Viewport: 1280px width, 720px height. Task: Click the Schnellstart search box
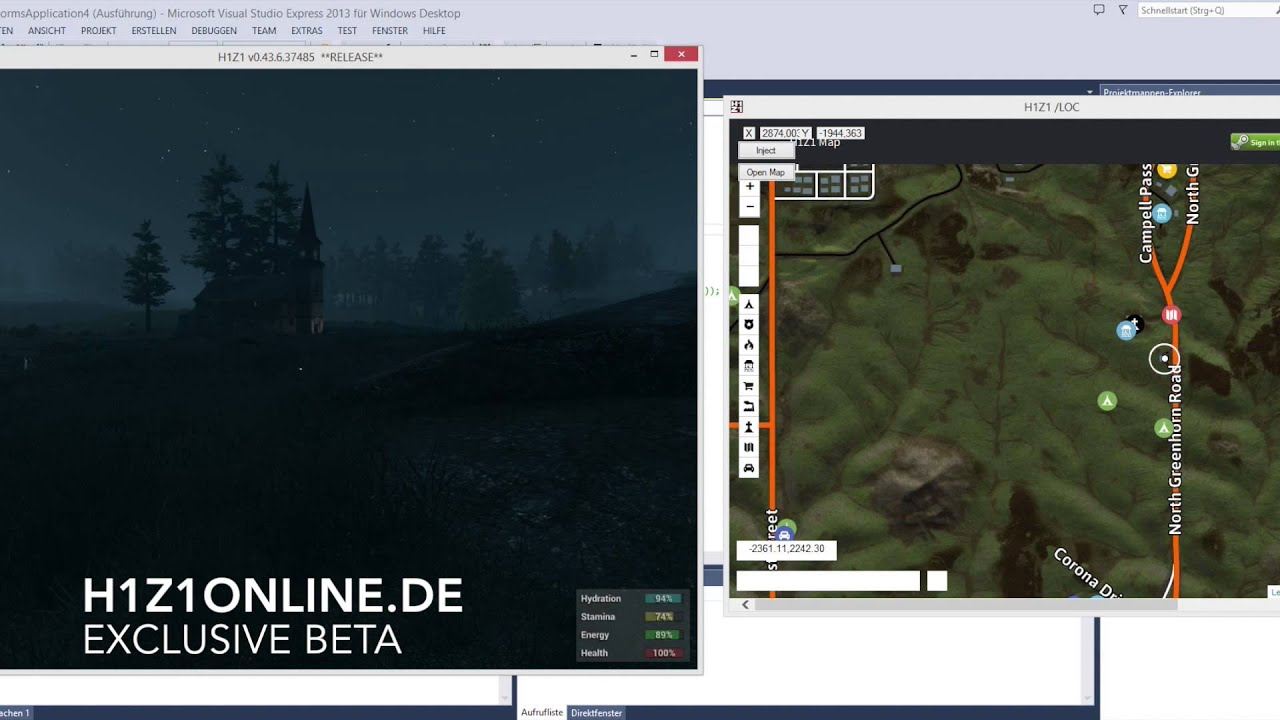pos(1208,10)
